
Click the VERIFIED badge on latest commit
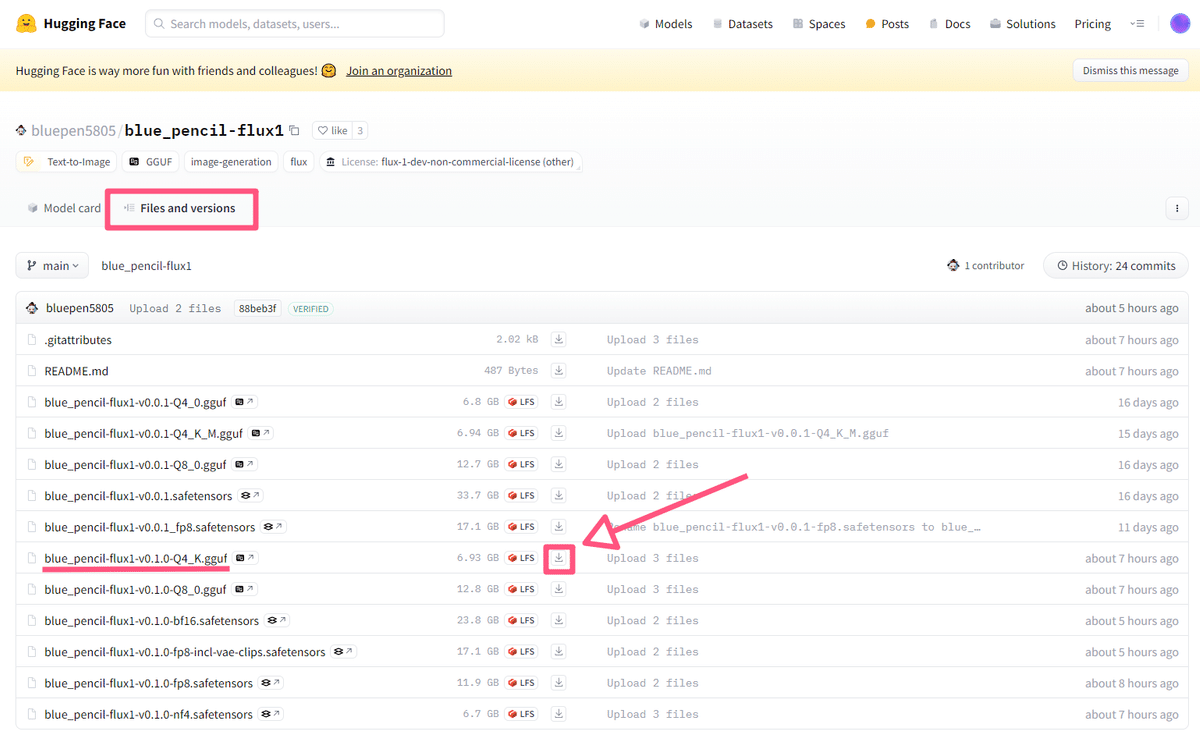pyautogui.click(x=311, y=309)
